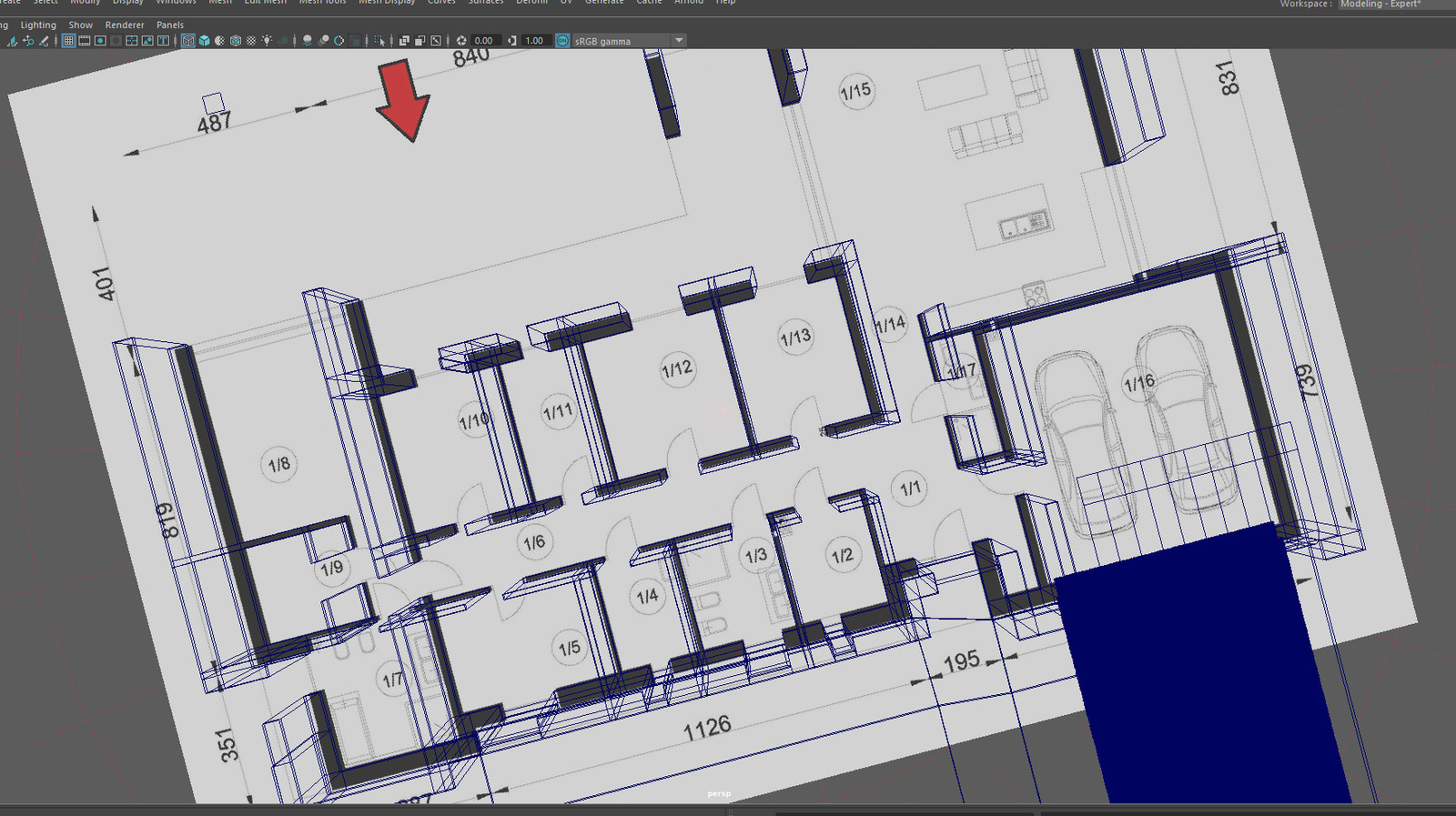The image size is (1456, 816).
Task: Click the dimmed shadows icon
Action: 283,41
